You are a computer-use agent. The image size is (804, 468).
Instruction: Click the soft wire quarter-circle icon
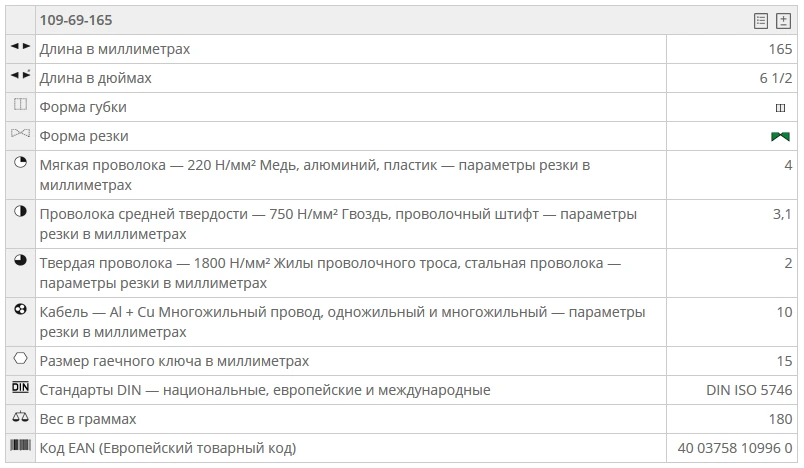click(x=20, y=163)
